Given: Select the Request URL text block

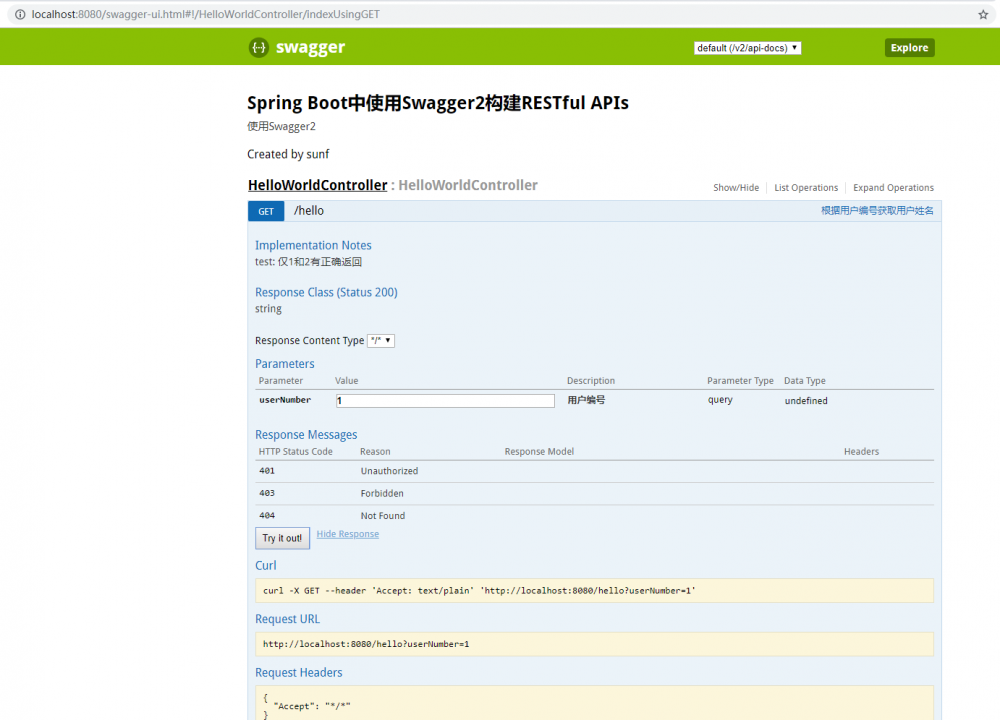Looking at the screenshot, I should (594, 644).
